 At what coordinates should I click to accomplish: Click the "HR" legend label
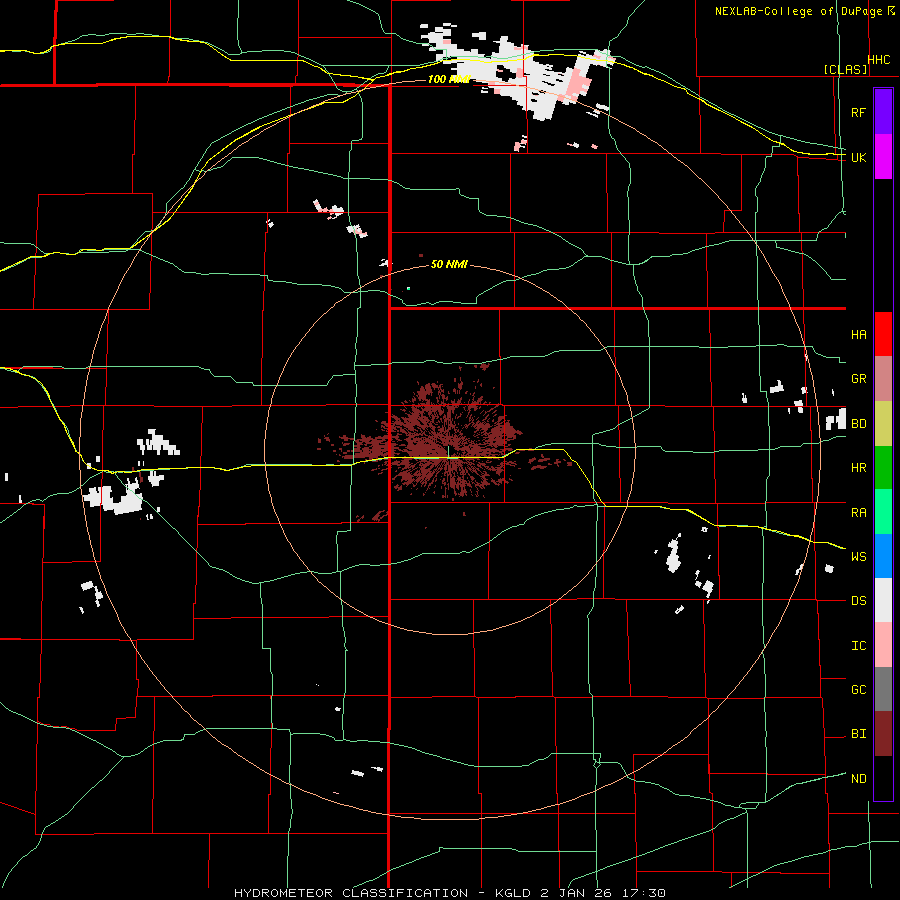tap(858, 468)
